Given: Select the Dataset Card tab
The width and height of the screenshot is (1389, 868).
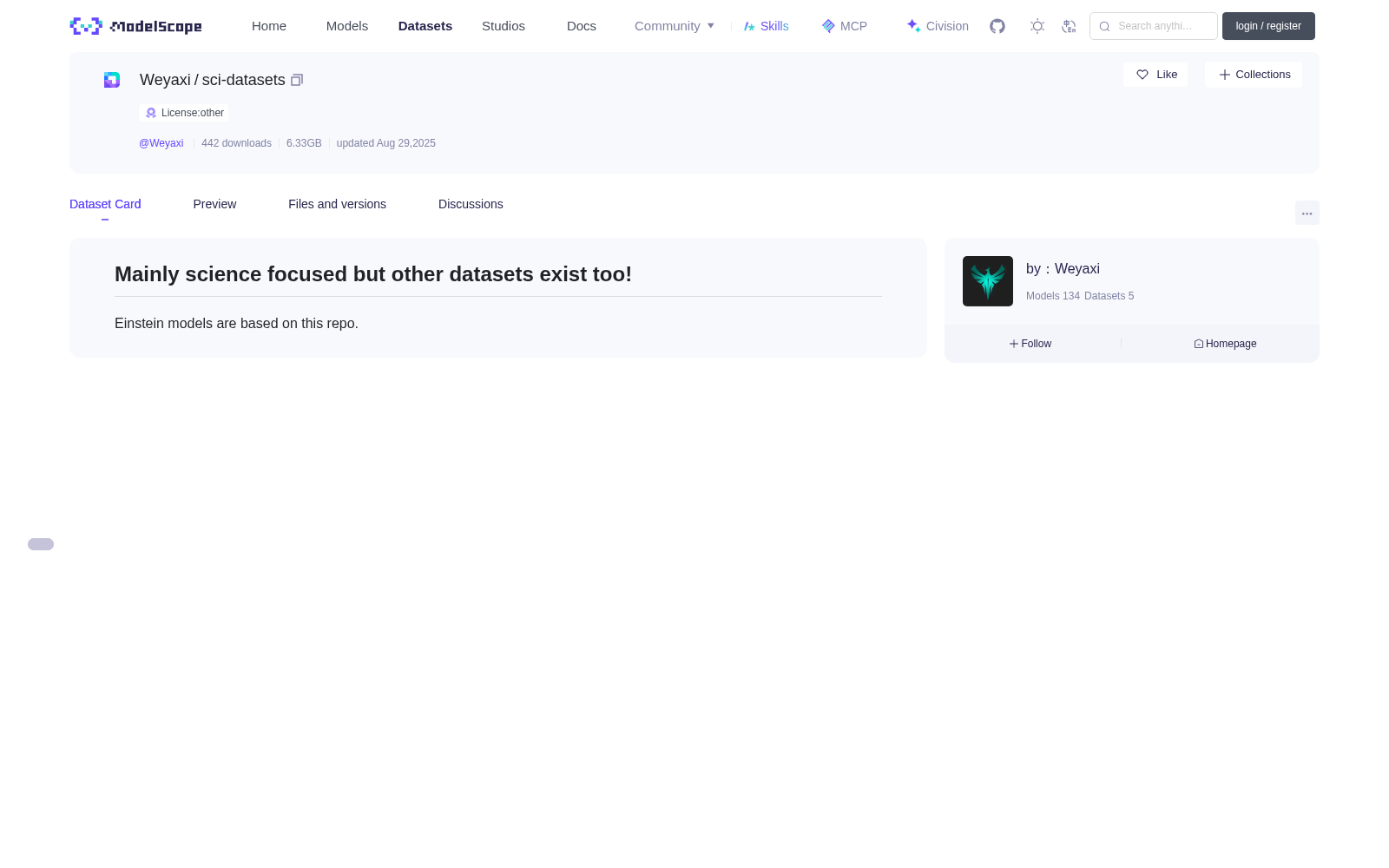Looking at the screenshot, I should (x=105, y=204).
